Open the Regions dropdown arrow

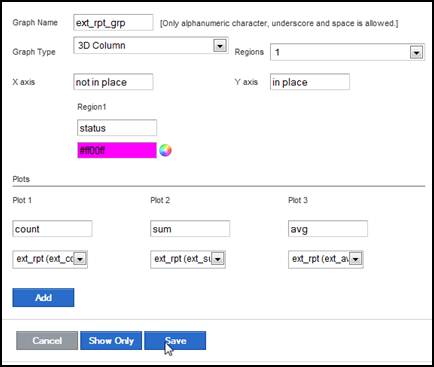[x=416, y=52]
